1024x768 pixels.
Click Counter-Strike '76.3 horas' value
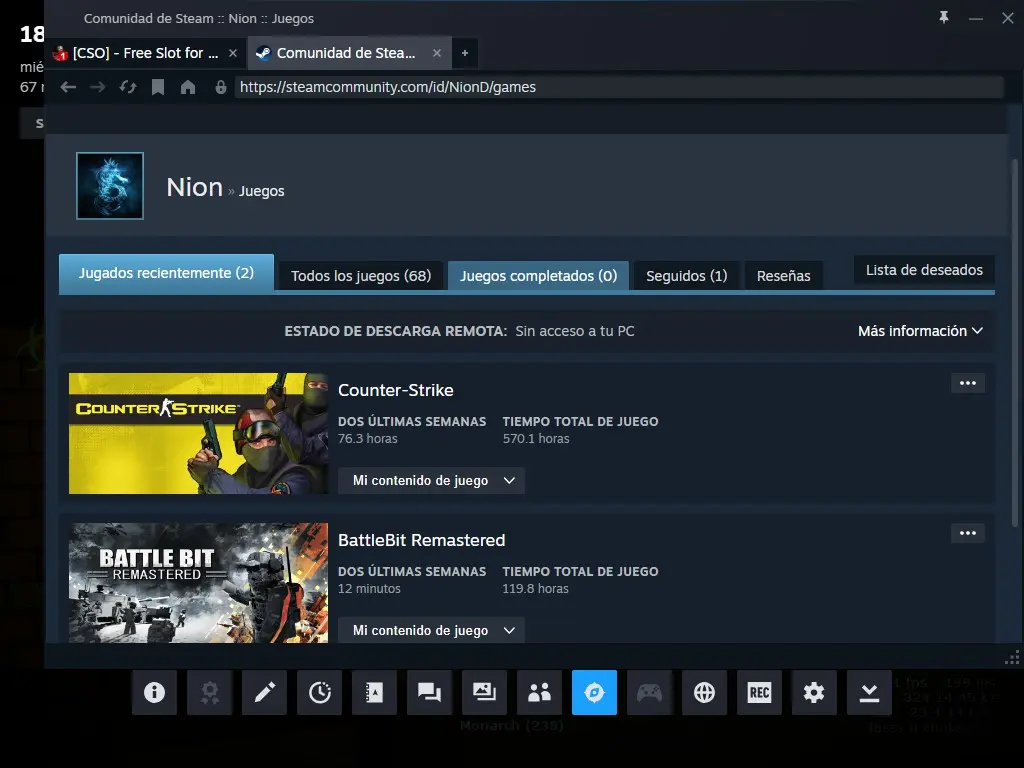(367, 439)
